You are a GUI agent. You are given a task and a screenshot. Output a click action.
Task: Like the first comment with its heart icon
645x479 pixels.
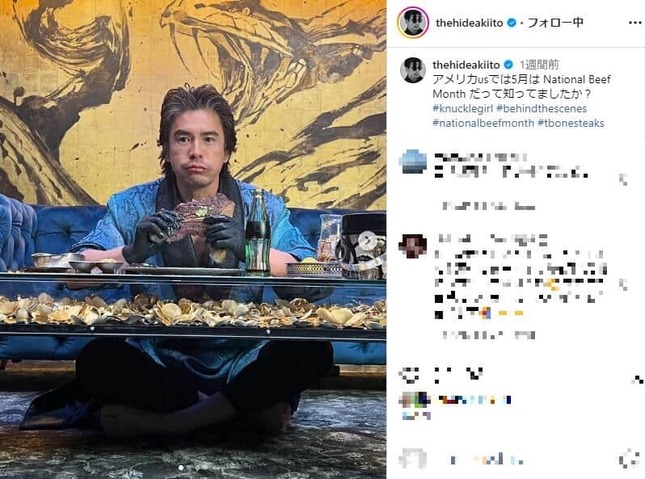(624, 179)
